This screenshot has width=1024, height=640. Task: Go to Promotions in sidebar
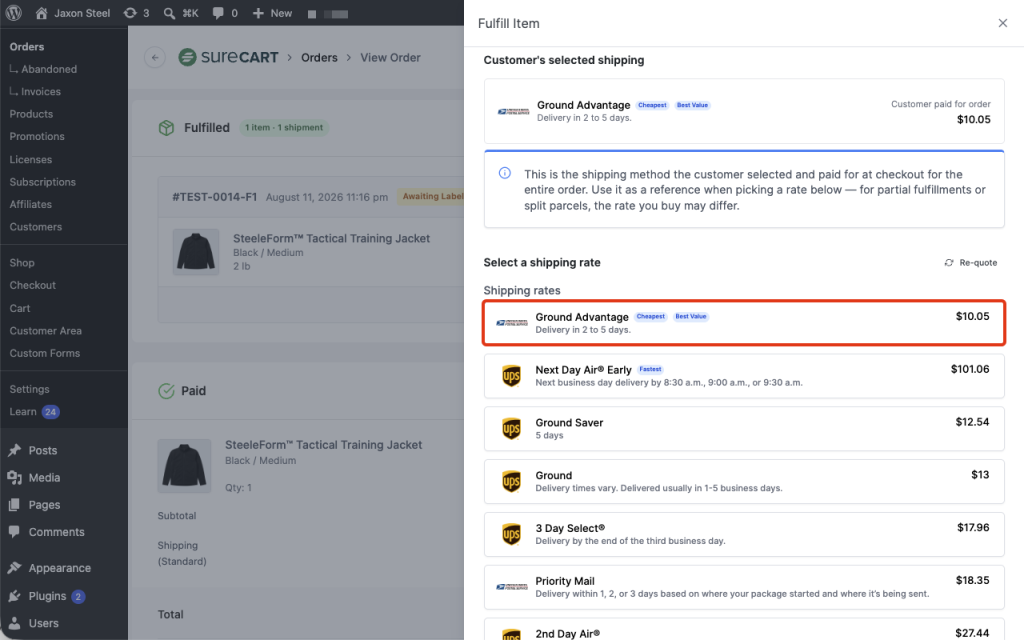[x=37, y=136]
